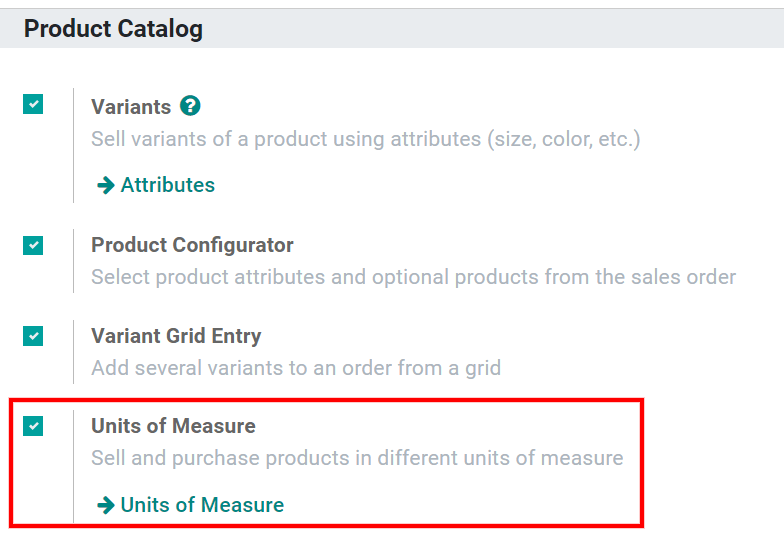The image size is (784, 538).
Task: Click empty area of Product Catalog header bar
Action: [x=500, y=29]
